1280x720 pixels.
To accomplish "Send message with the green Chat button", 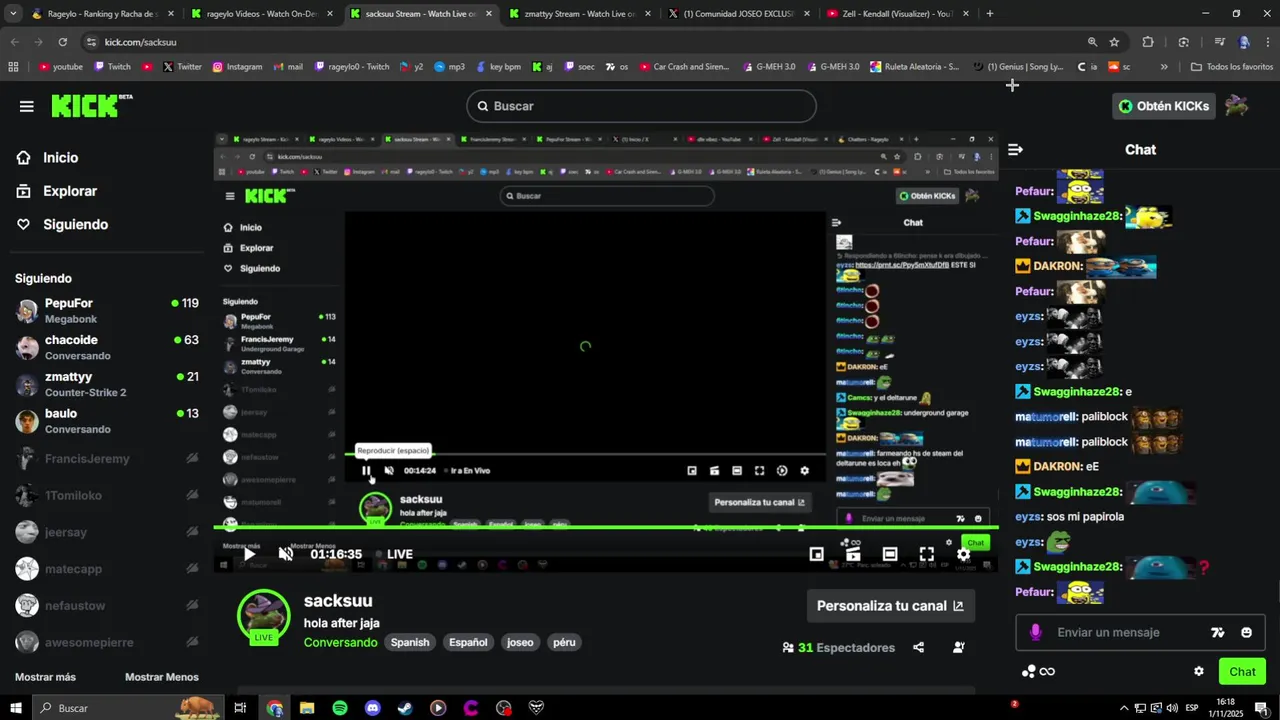I will coord(1242,671).
